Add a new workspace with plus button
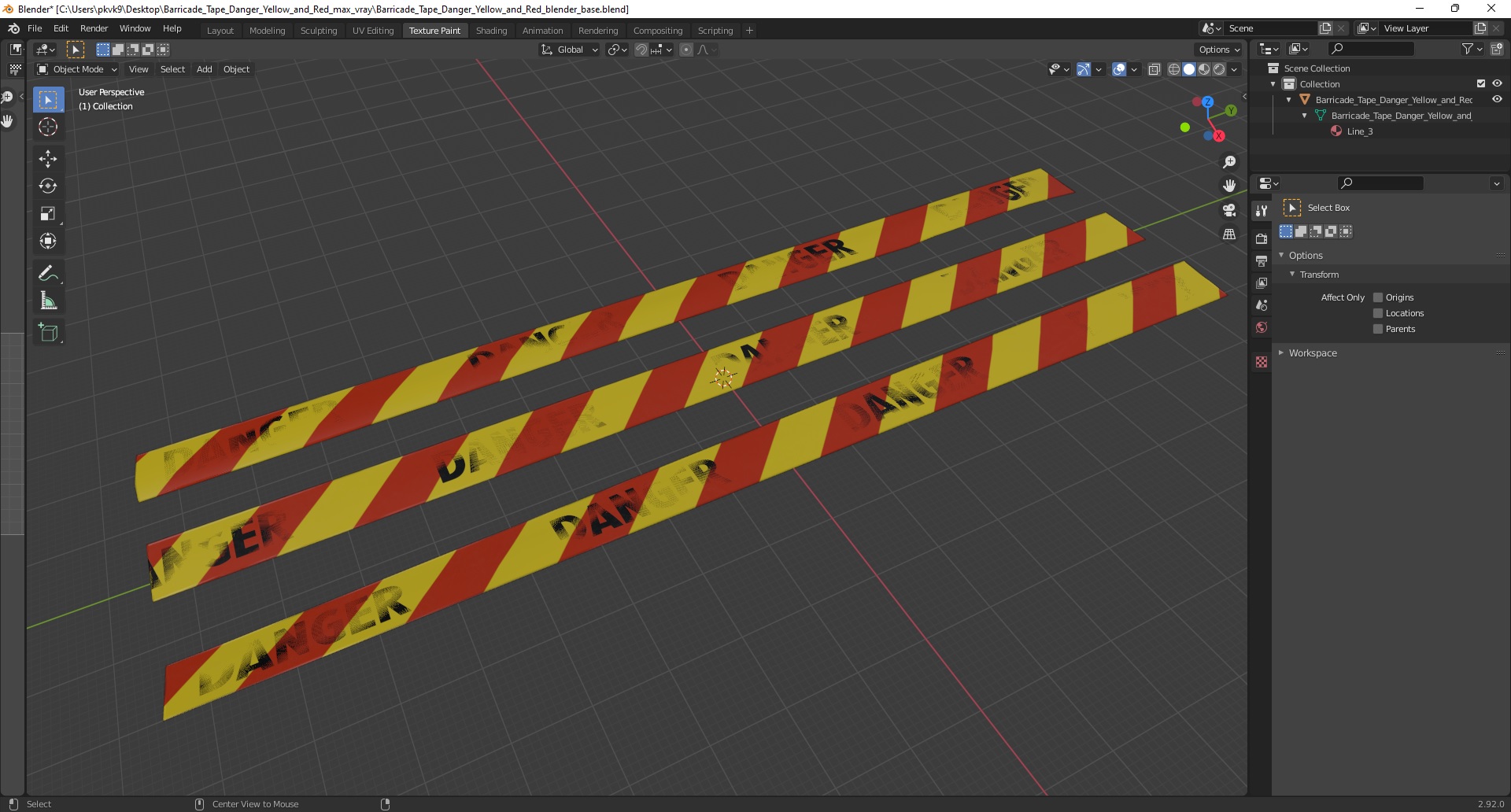The width and height of the screenshot is (1511, 812). [749, 31]
